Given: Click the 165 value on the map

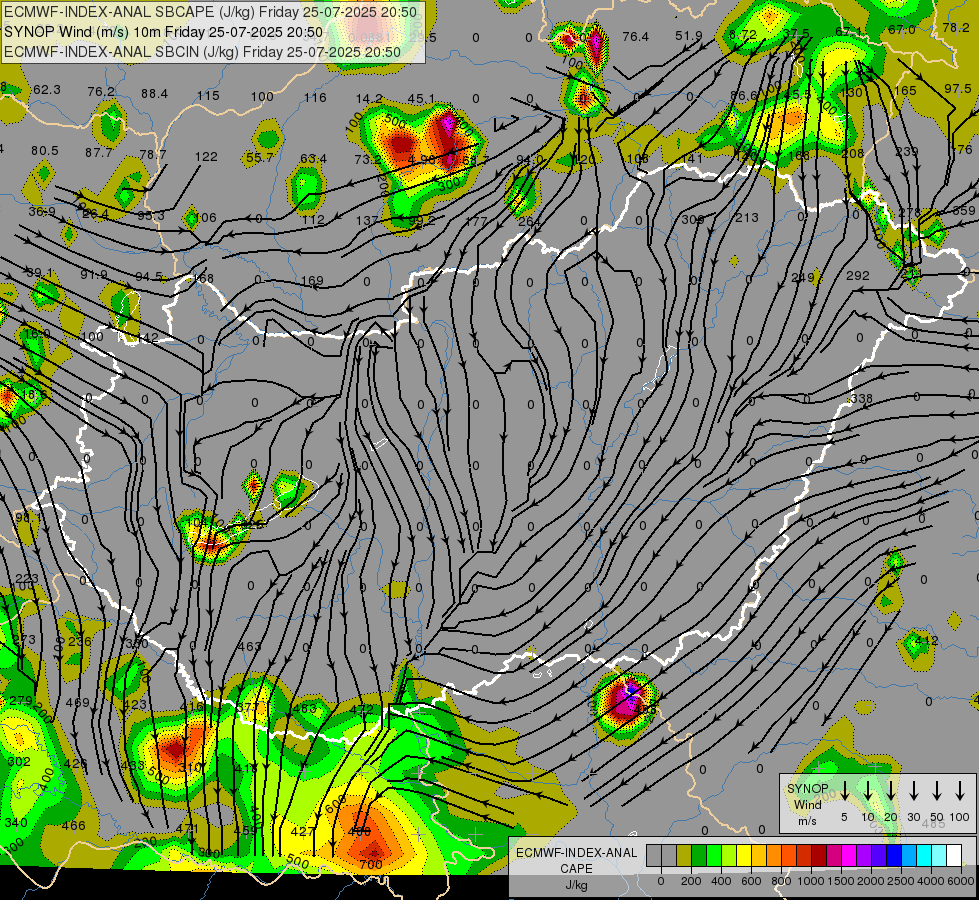Looking at the screenshot, I should (x=905, y=91).
